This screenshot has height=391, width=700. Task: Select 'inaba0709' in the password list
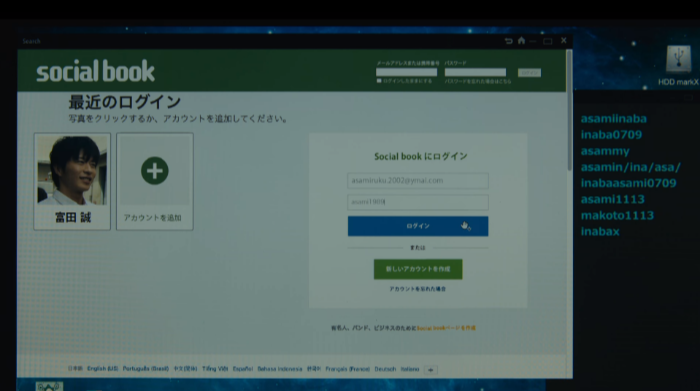(x=611, y=135)
